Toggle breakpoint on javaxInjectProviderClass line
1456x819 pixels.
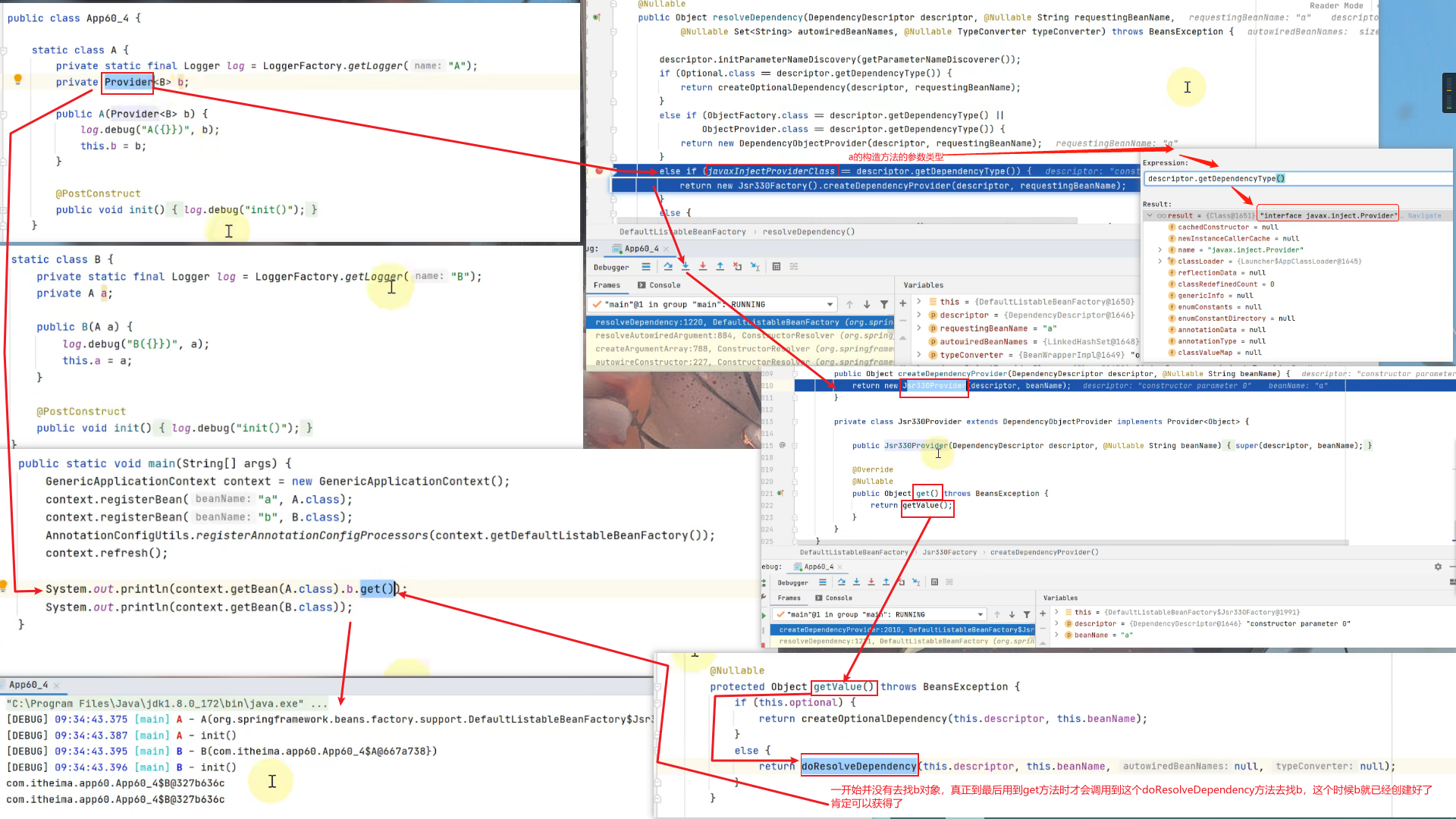[x=599, y=171]
